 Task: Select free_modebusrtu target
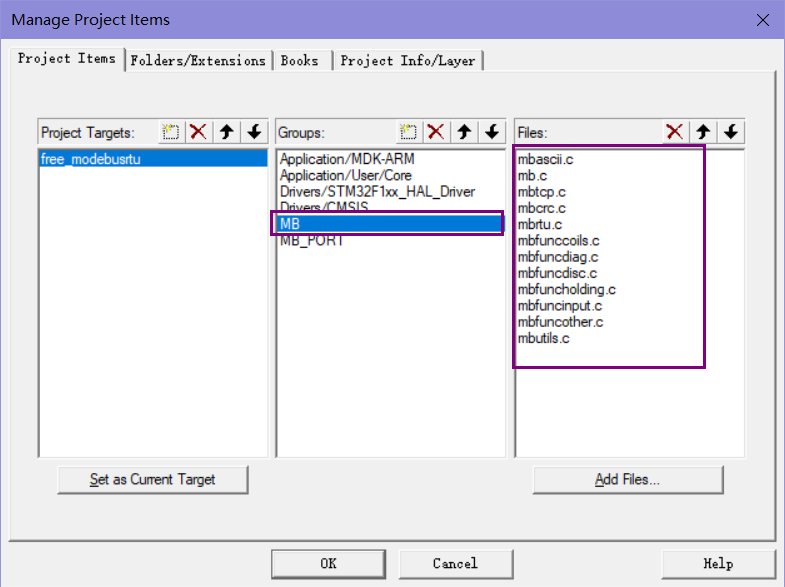153,159
